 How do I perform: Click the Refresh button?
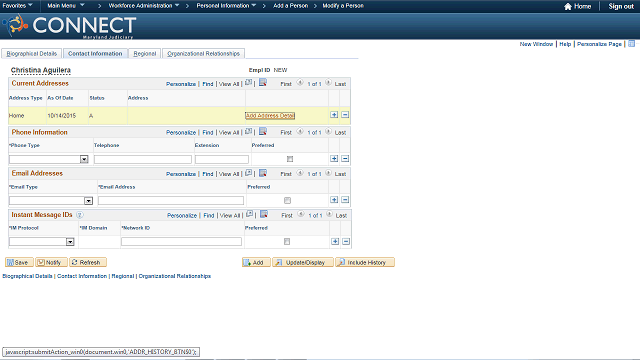pos(88,262)
